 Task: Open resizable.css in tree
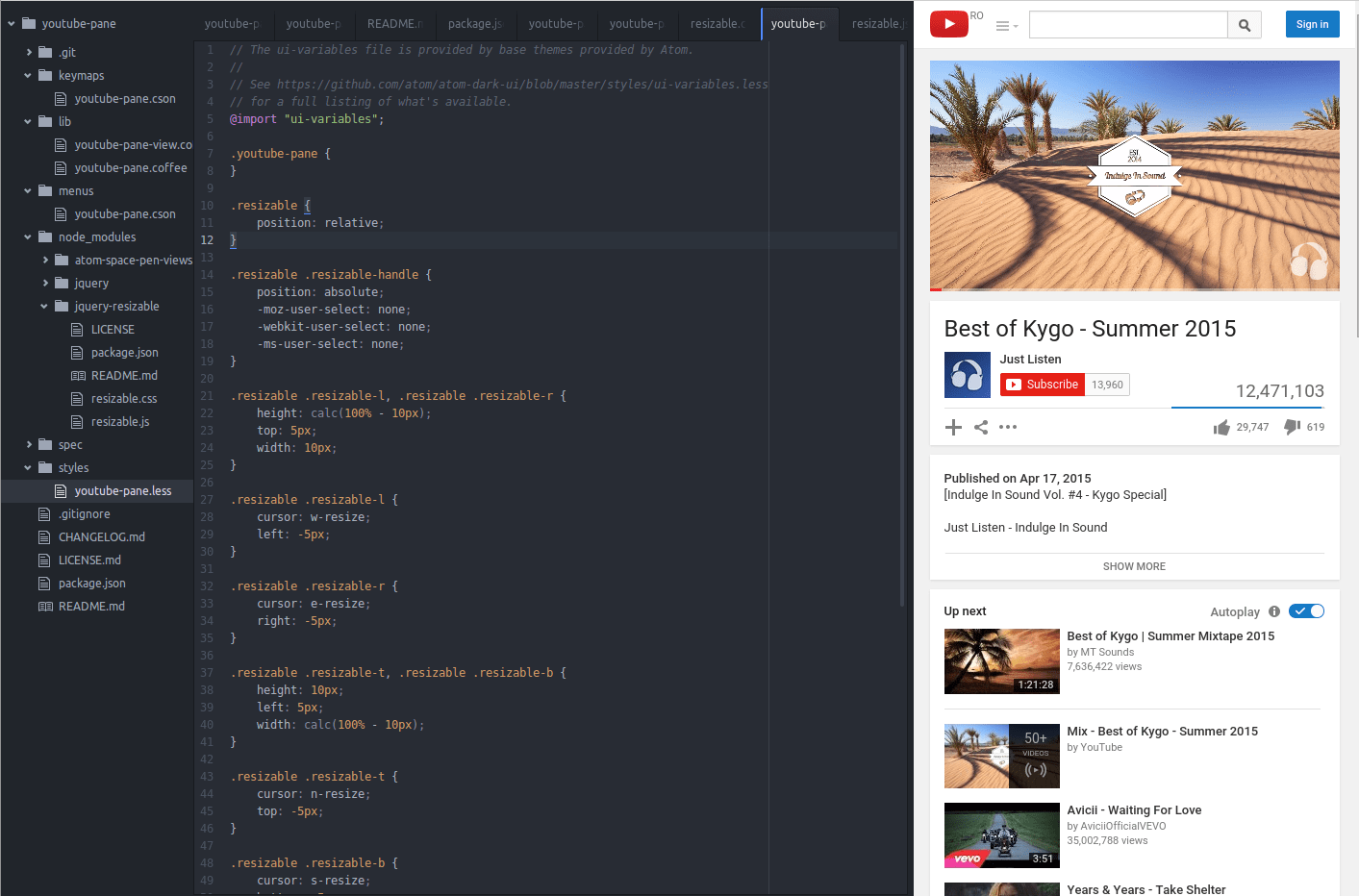[x=114, y=398]
